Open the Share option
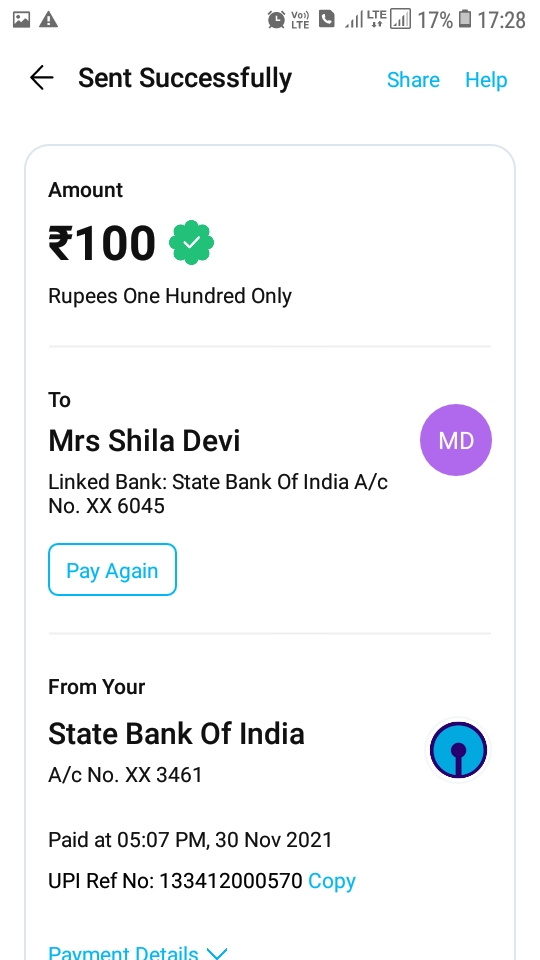Image resolution: width=540 pixels, height=960 pixels. pos(413,80)
